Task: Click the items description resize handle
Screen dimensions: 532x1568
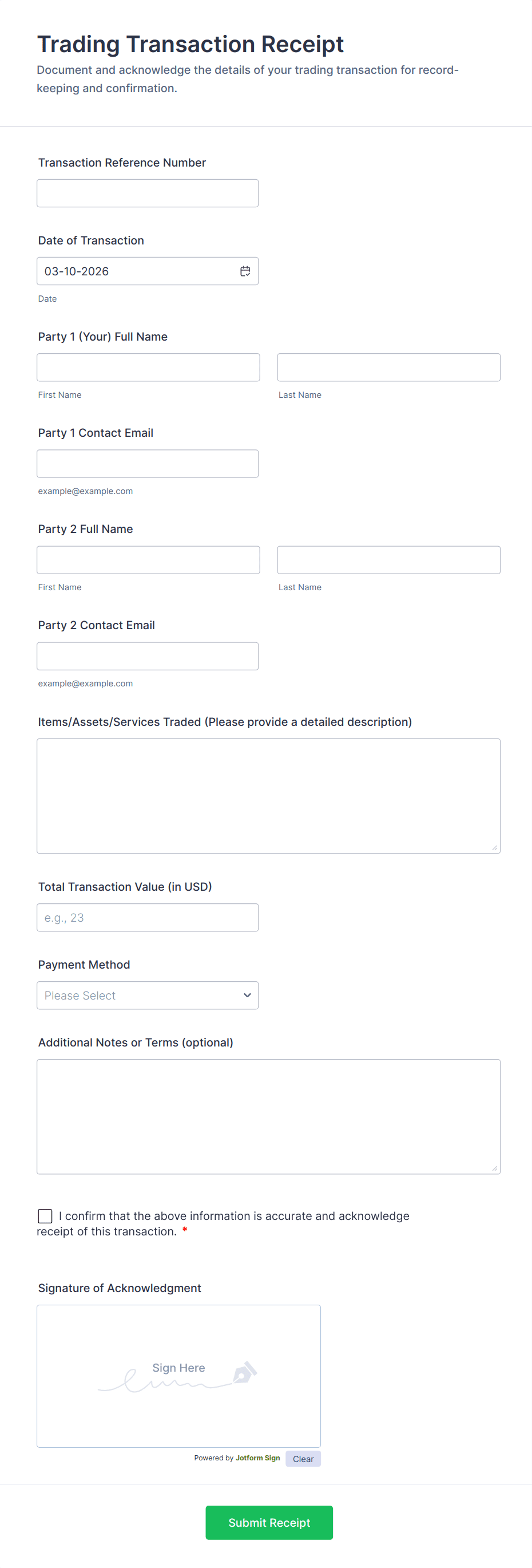Action: [x=495, y=847]
